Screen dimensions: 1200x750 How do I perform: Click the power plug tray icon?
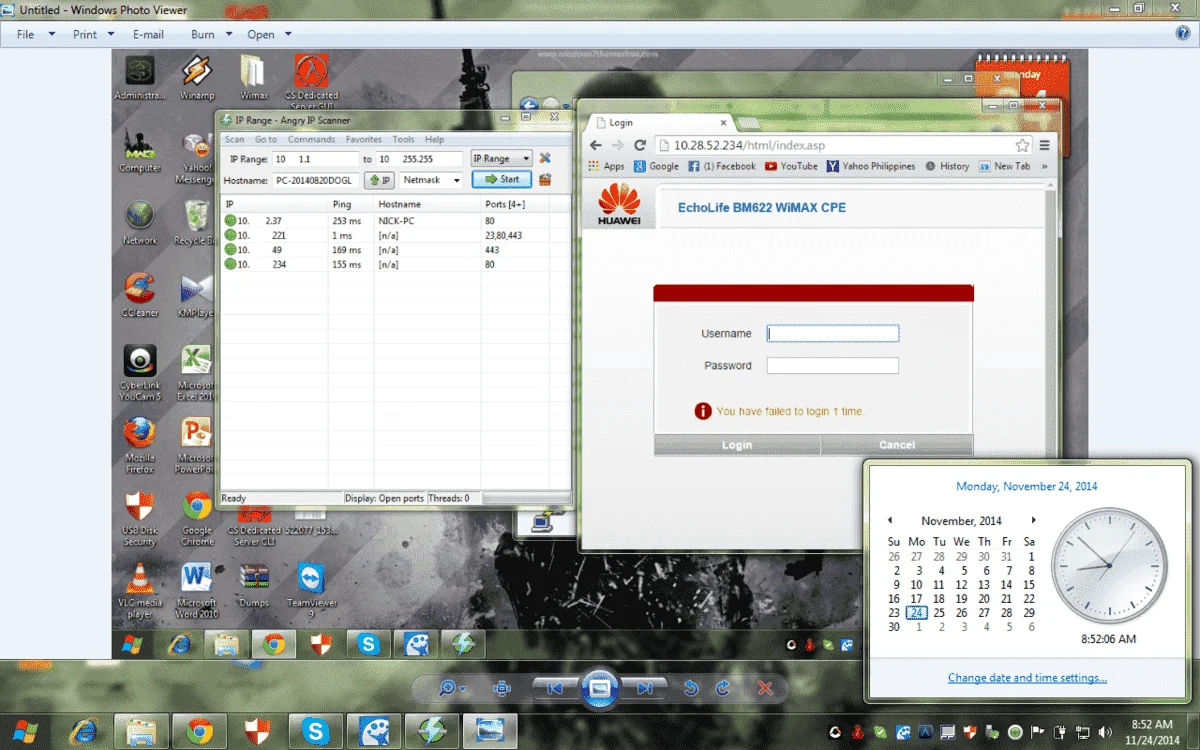click(x=1058, y=732)
